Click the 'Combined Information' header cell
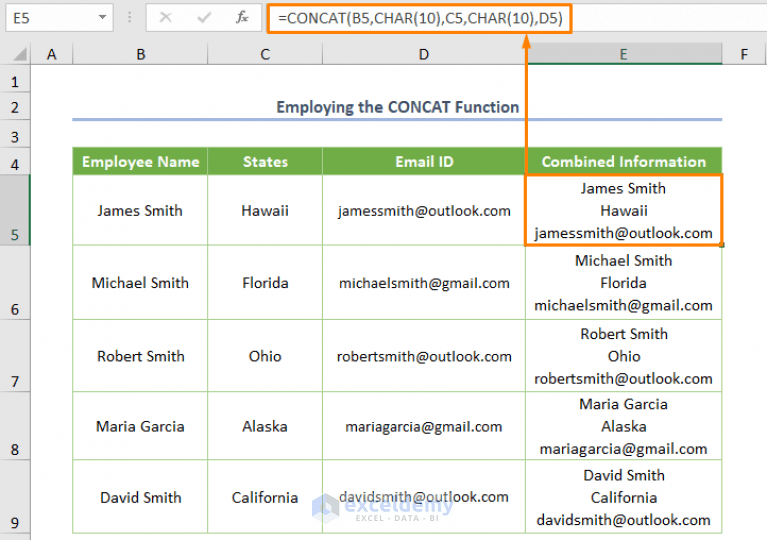 (624, 161)
